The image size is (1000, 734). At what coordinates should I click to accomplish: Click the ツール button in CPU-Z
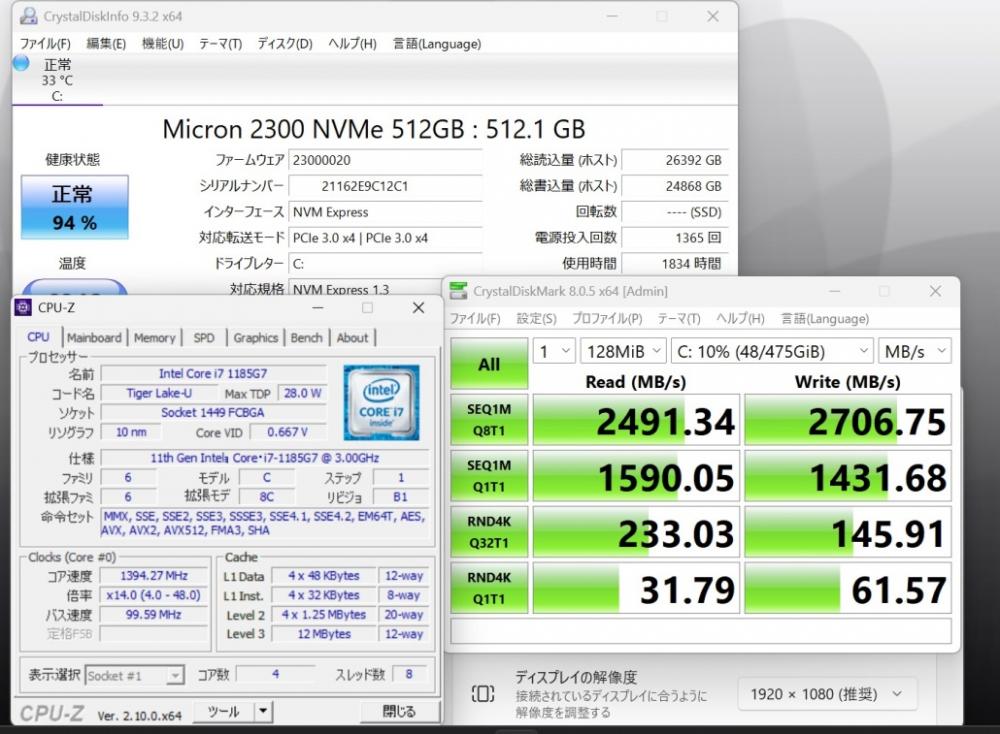(223, 712)
